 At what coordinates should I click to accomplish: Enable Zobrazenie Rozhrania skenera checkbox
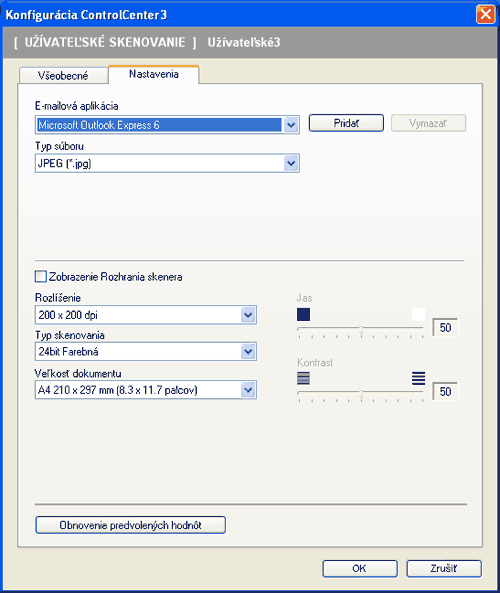(x=40, y=276)
